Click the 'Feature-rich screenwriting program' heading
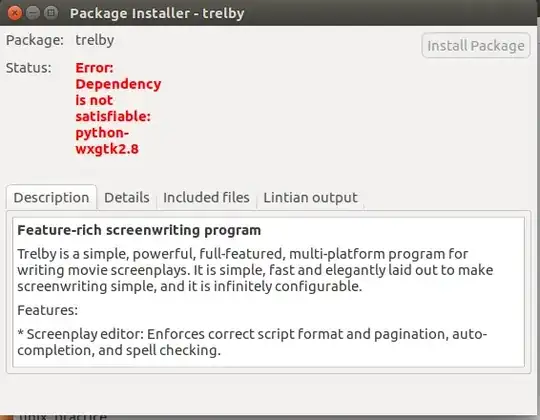 coord(139,230)
